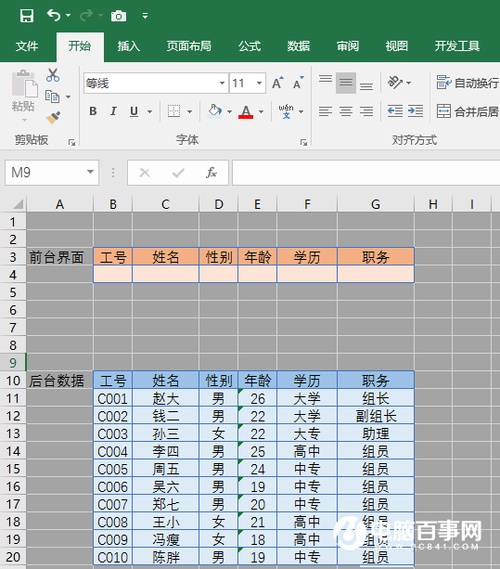Select the Format Painter brush
500x569 pixels.
[x=53, y=118]
